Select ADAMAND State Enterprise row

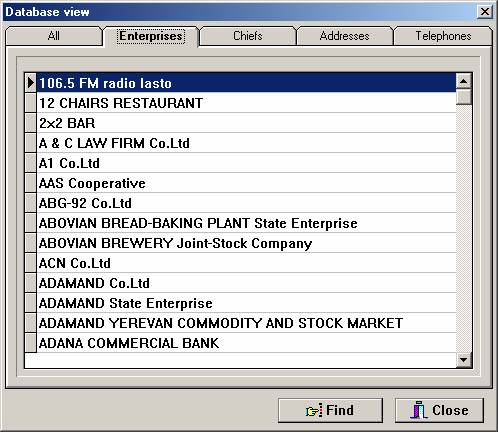click(x=247, y=303)
